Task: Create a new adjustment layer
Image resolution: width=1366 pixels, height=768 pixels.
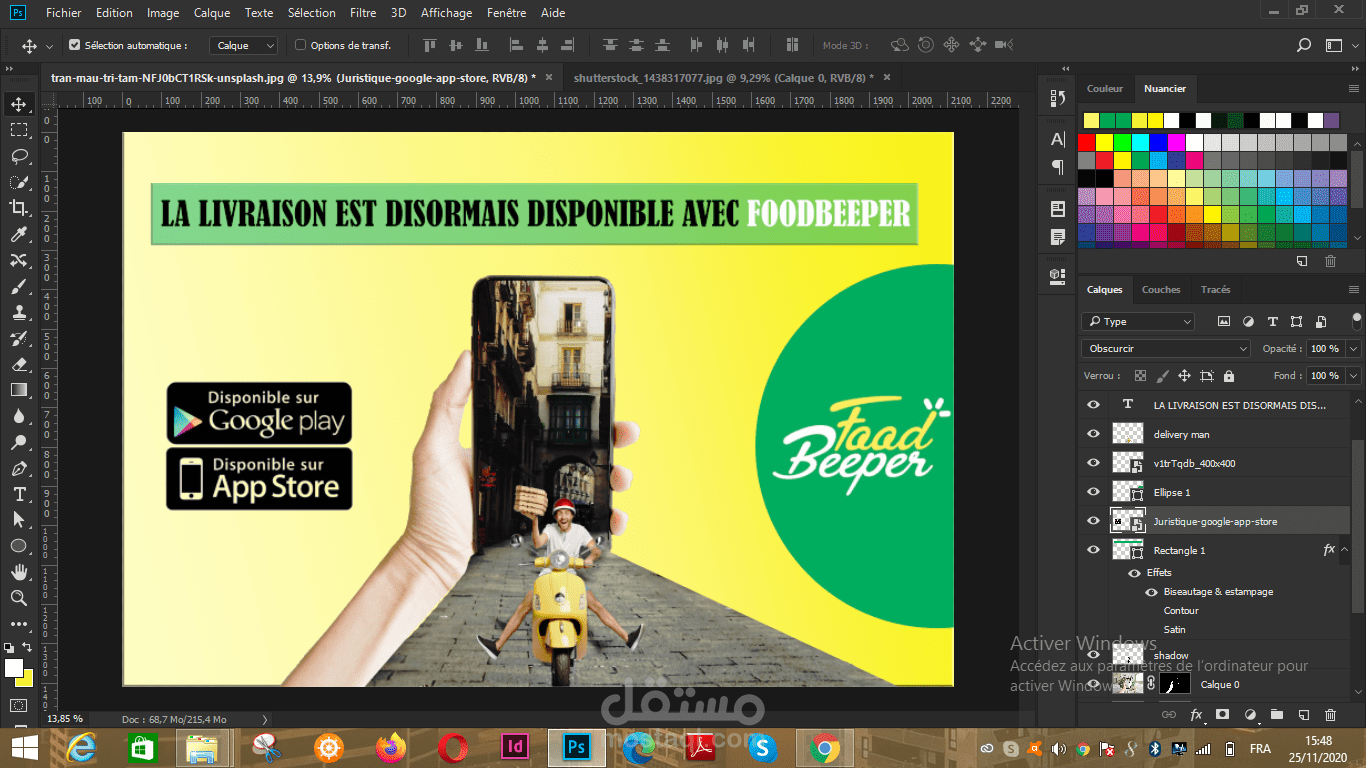Action: (x=1249, y=715)
